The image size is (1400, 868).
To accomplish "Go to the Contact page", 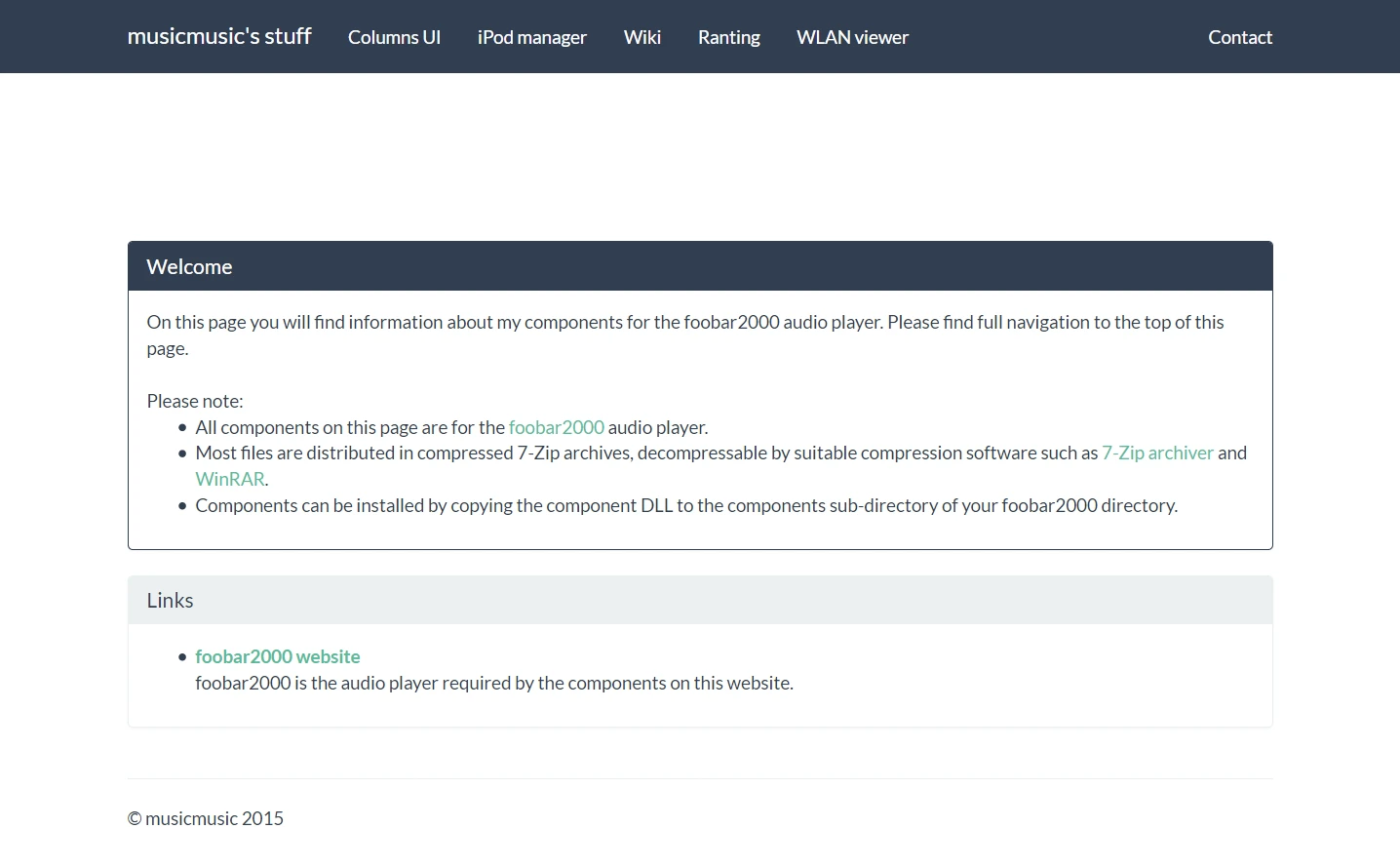I will (x=1239, y=37).
